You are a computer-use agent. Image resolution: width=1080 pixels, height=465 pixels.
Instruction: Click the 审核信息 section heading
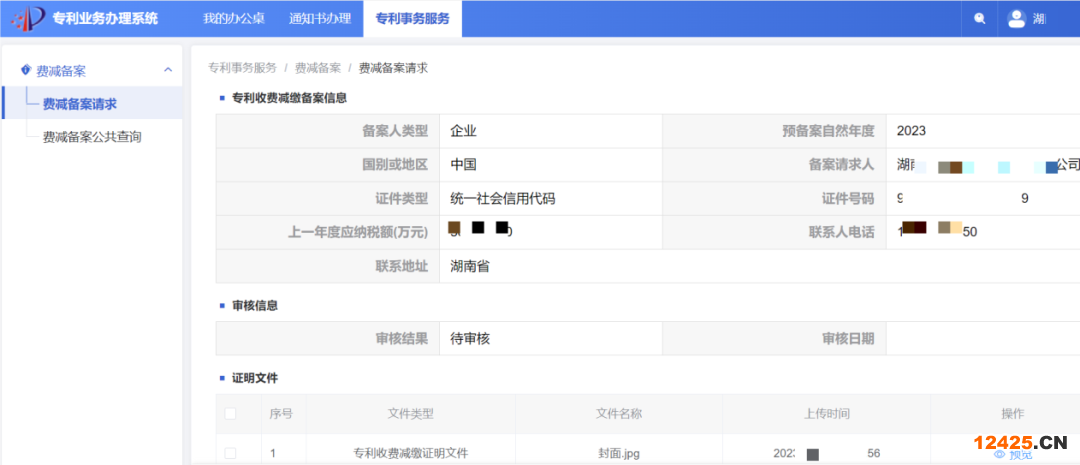[255, 305]
